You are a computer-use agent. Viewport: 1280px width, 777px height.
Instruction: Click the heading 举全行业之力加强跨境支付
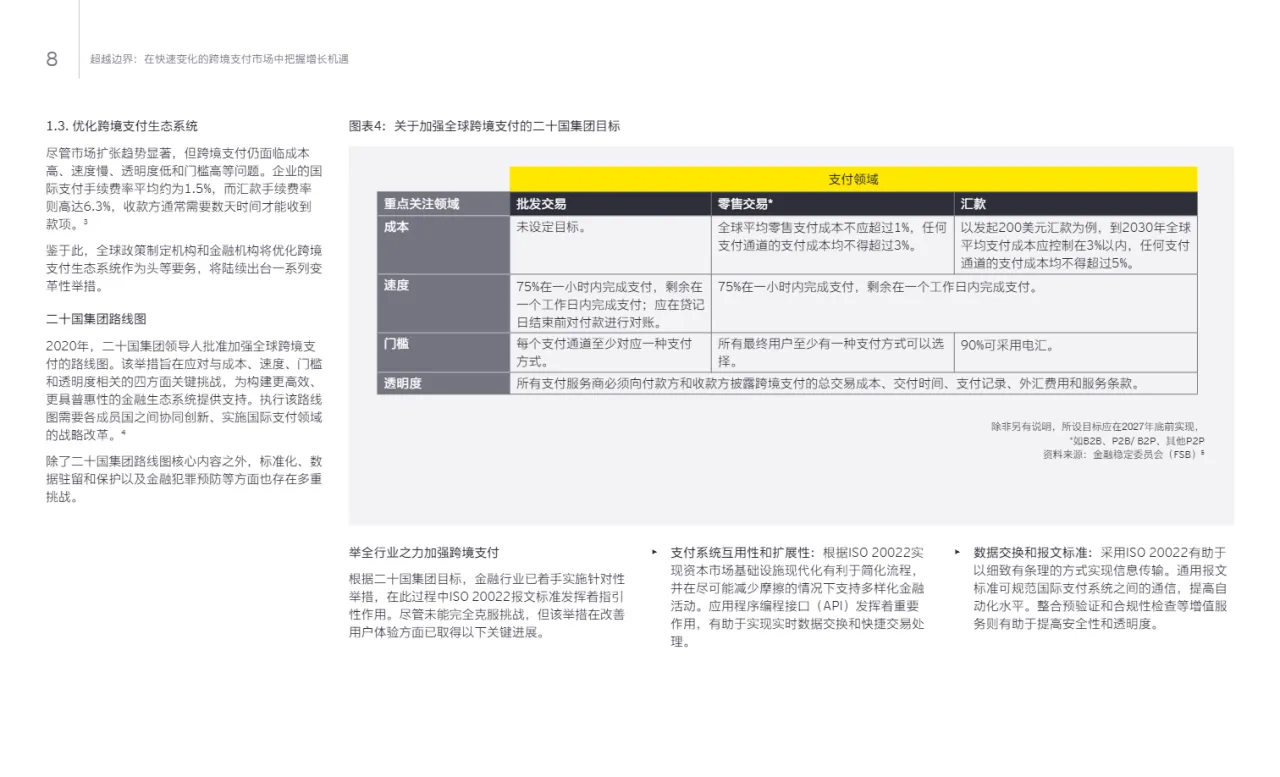tap(424, 552)
